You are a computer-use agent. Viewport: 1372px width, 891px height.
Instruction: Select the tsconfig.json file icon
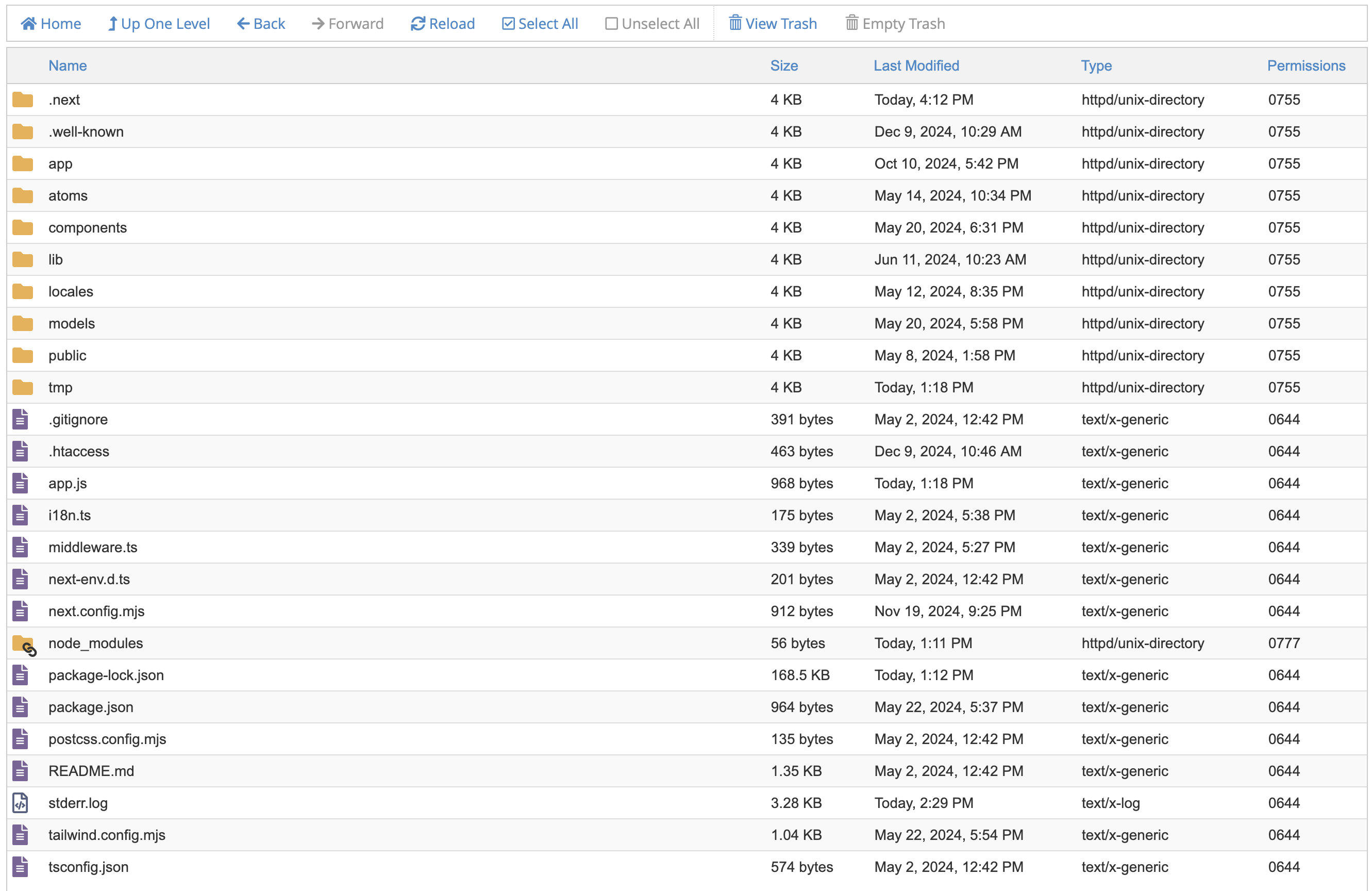tap(20, 867)
